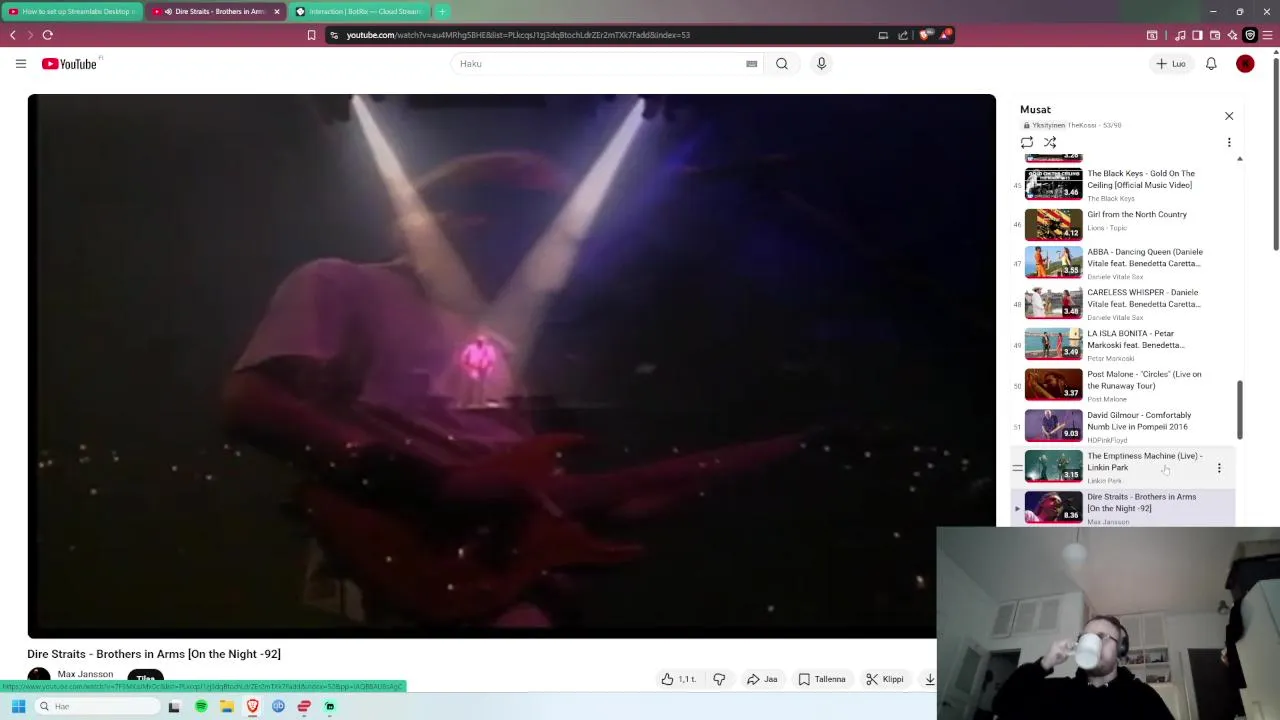Click the address bar URL
This screenshot has width=1280, height=720.
pyautogui.click(x=518, y=35)
